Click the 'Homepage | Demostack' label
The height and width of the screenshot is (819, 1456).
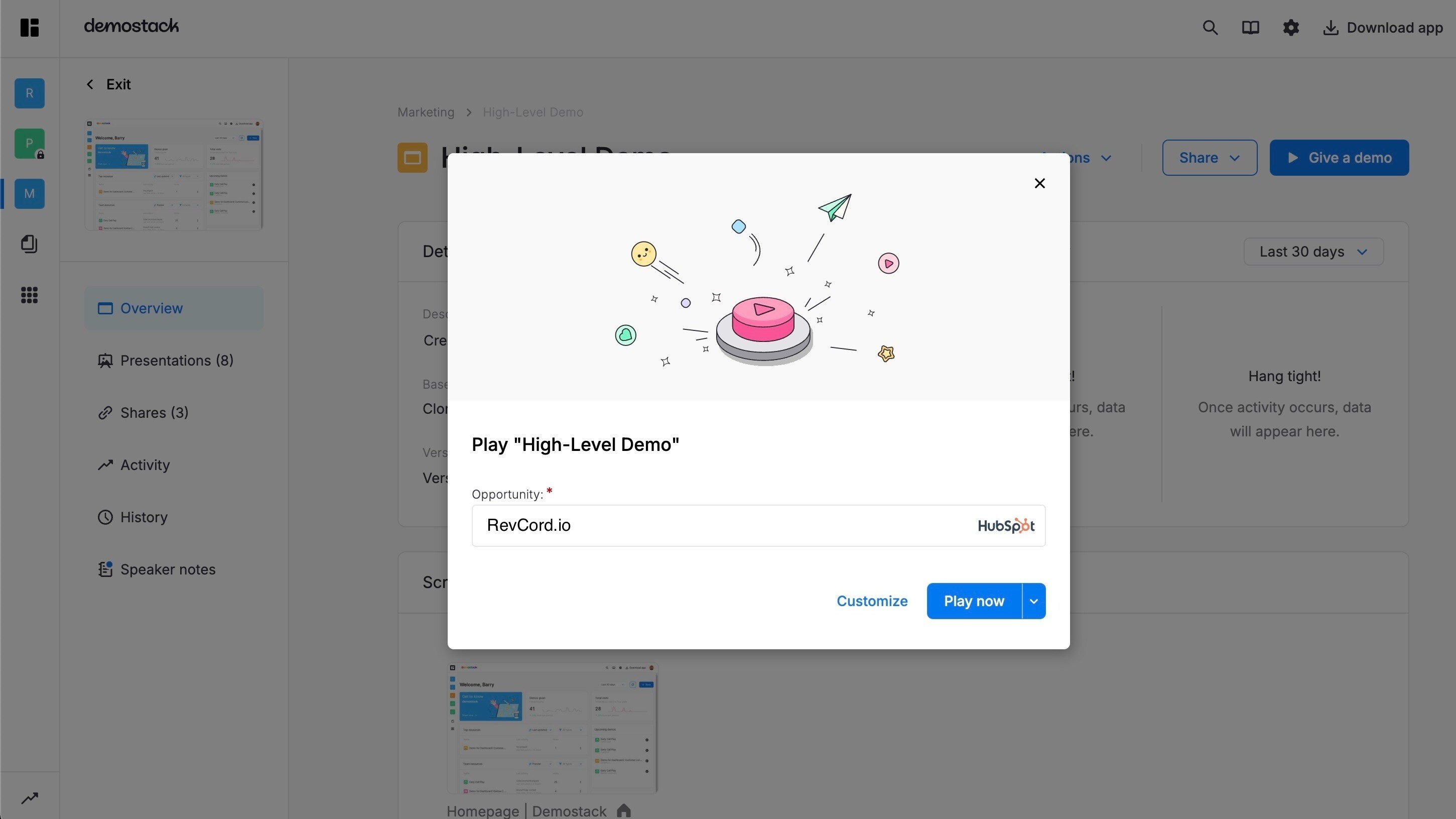[x=526, y=811]
